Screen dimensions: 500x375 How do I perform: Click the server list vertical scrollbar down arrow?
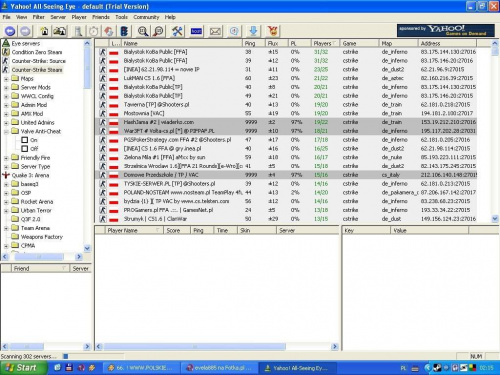(495, 219)
